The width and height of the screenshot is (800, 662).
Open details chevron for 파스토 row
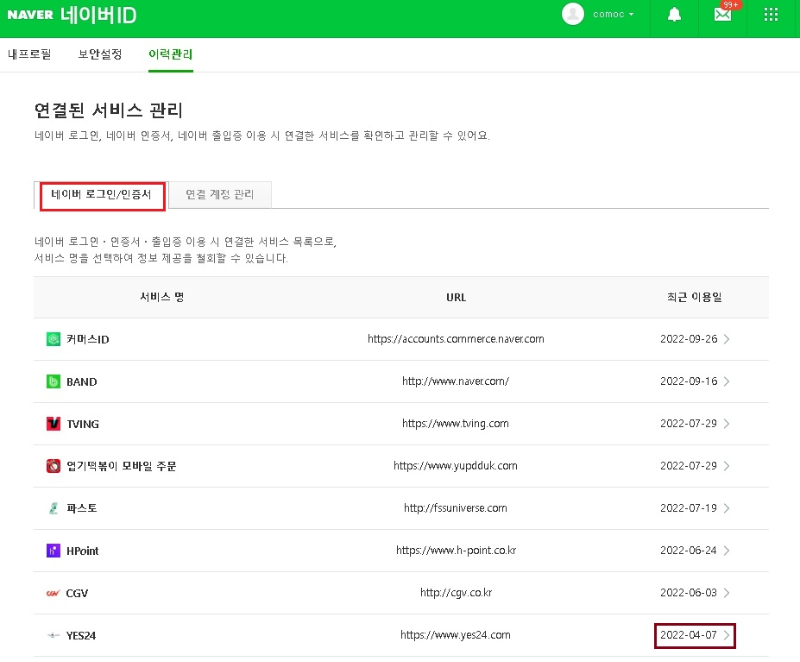727,508
